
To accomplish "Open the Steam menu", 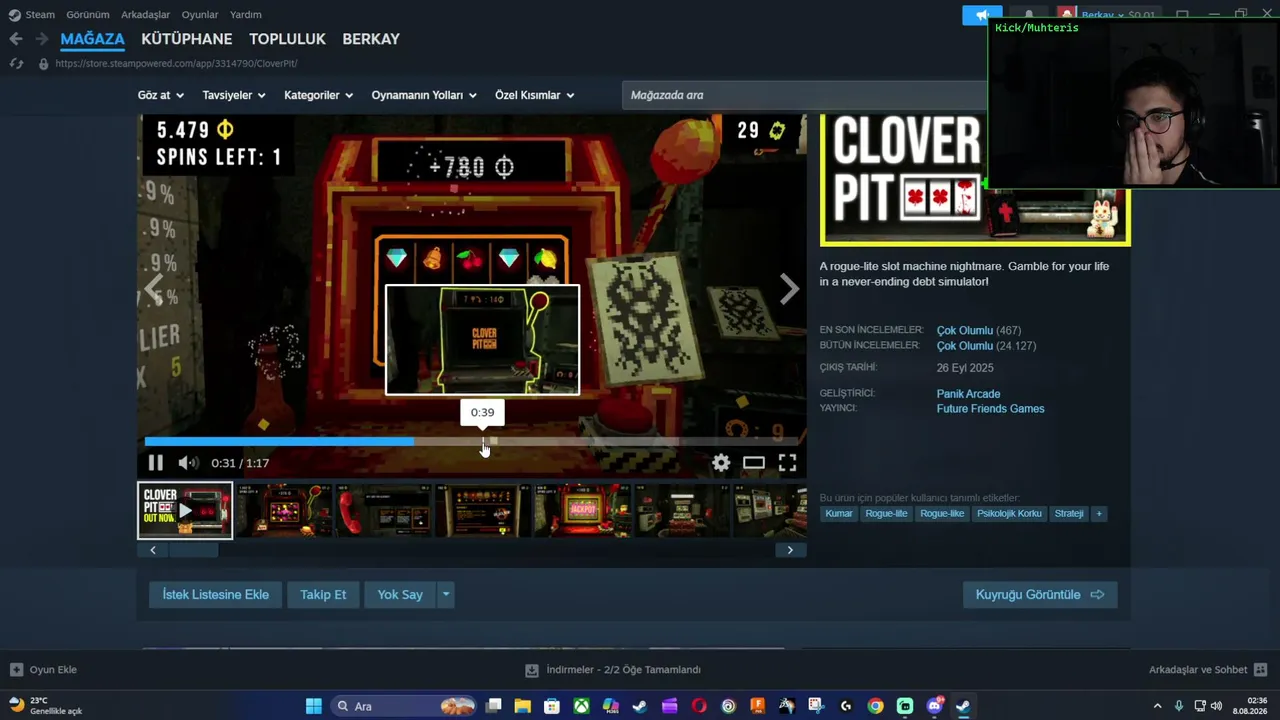I will (x=40, y=15).
